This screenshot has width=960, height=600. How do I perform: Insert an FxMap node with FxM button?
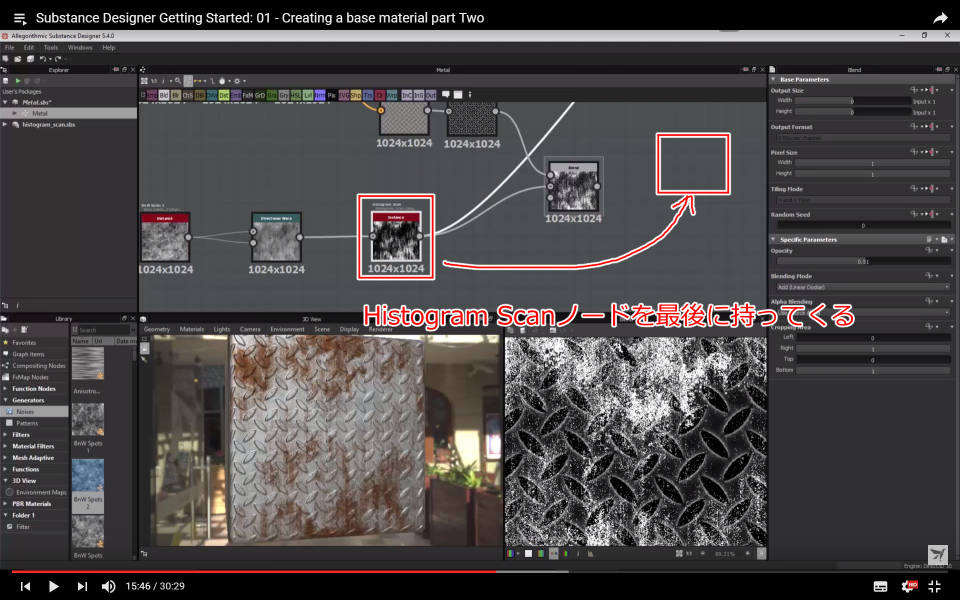[248, 96]
